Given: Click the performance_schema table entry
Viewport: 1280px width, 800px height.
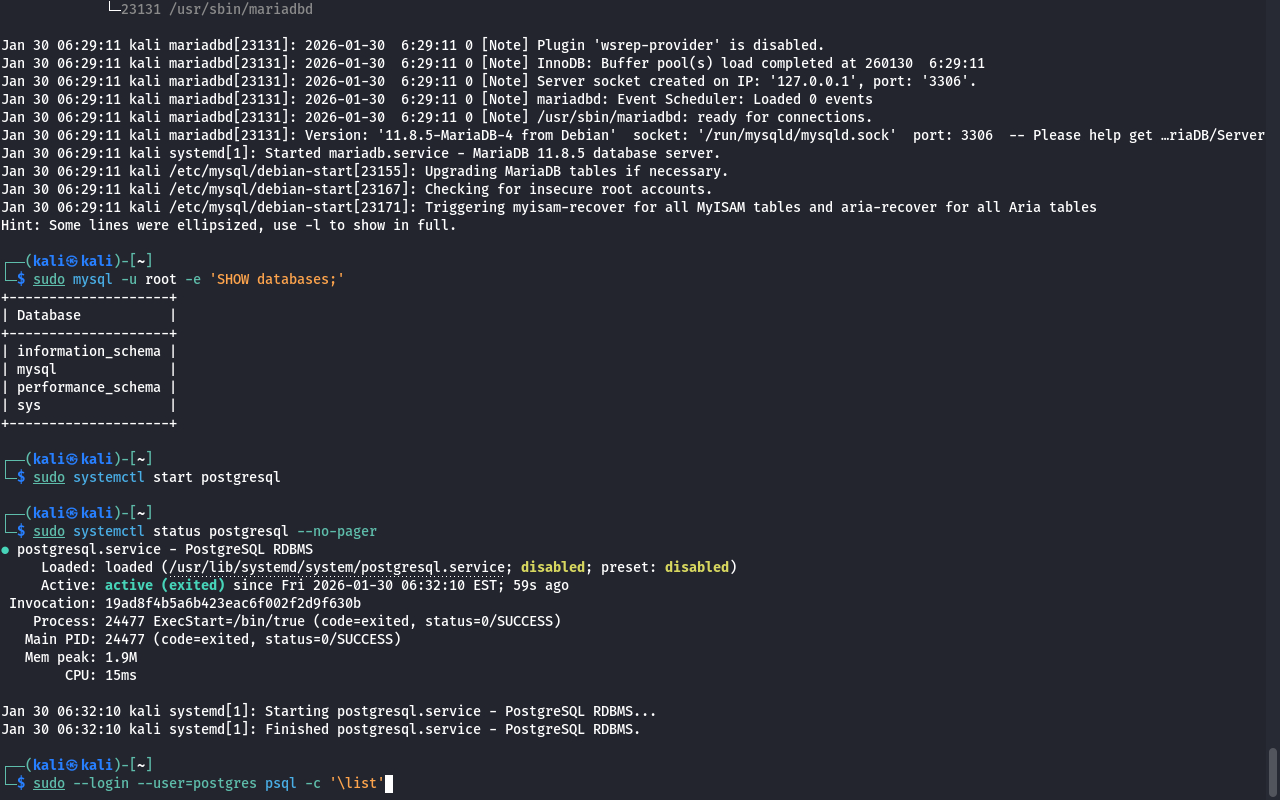Looking at the screenshot, I should pos(88,387).
